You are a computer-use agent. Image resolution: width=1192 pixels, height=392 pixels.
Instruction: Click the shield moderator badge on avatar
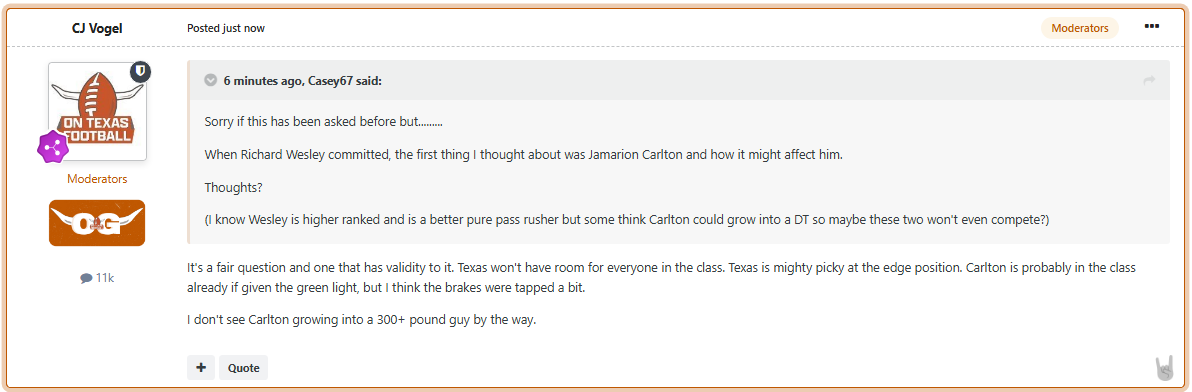tap(140, 71)
